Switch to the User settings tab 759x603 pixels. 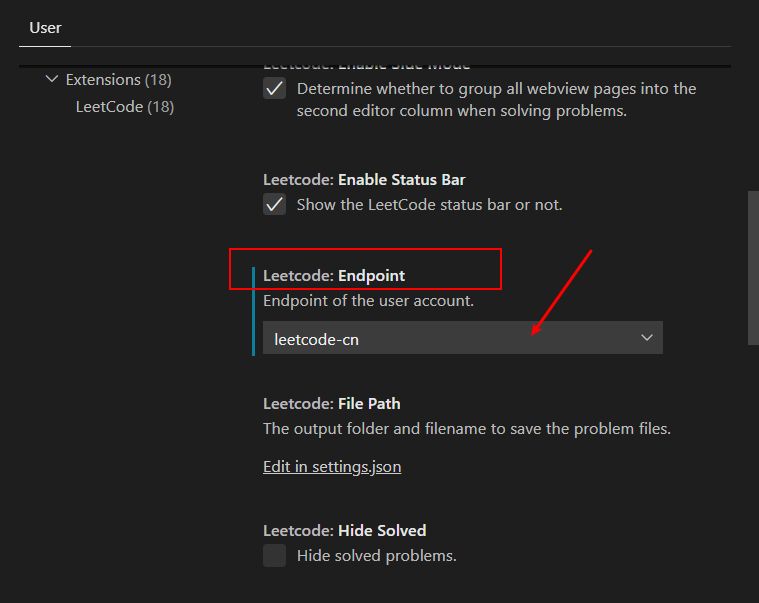(x=45, y=28)
